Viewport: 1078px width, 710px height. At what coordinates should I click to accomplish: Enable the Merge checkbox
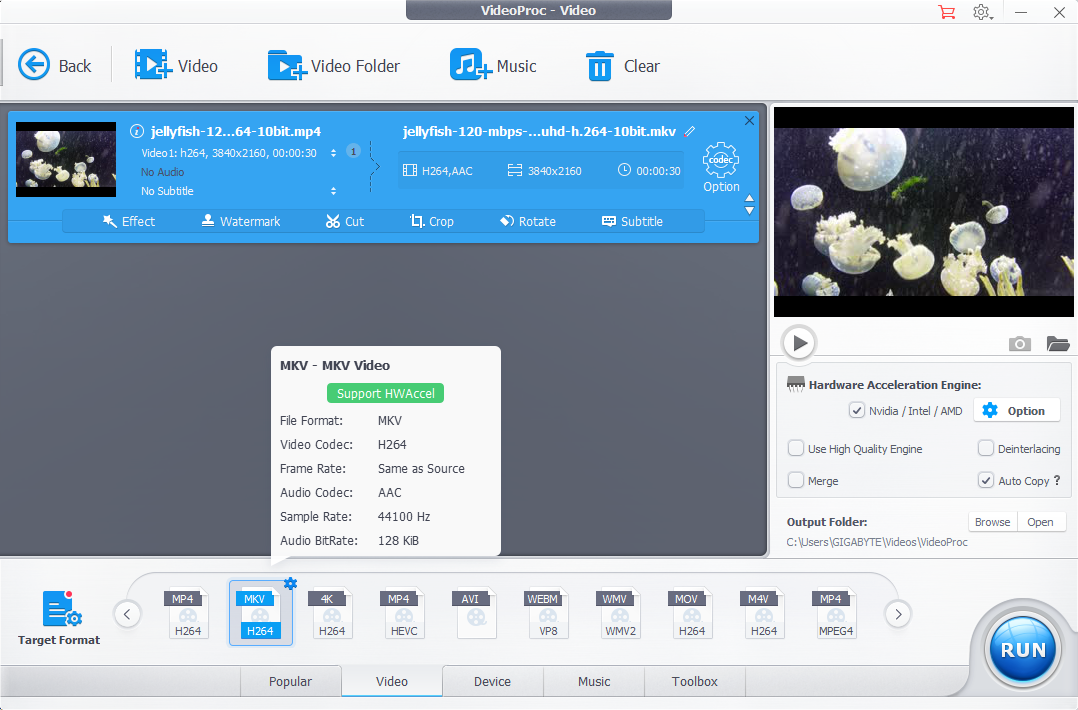click(795, 480)
